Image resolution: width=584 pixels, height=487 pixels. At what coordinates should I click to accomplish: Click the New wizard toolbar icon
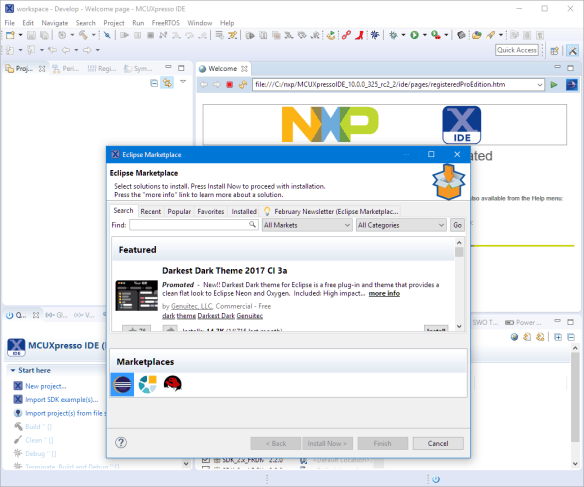10,35
